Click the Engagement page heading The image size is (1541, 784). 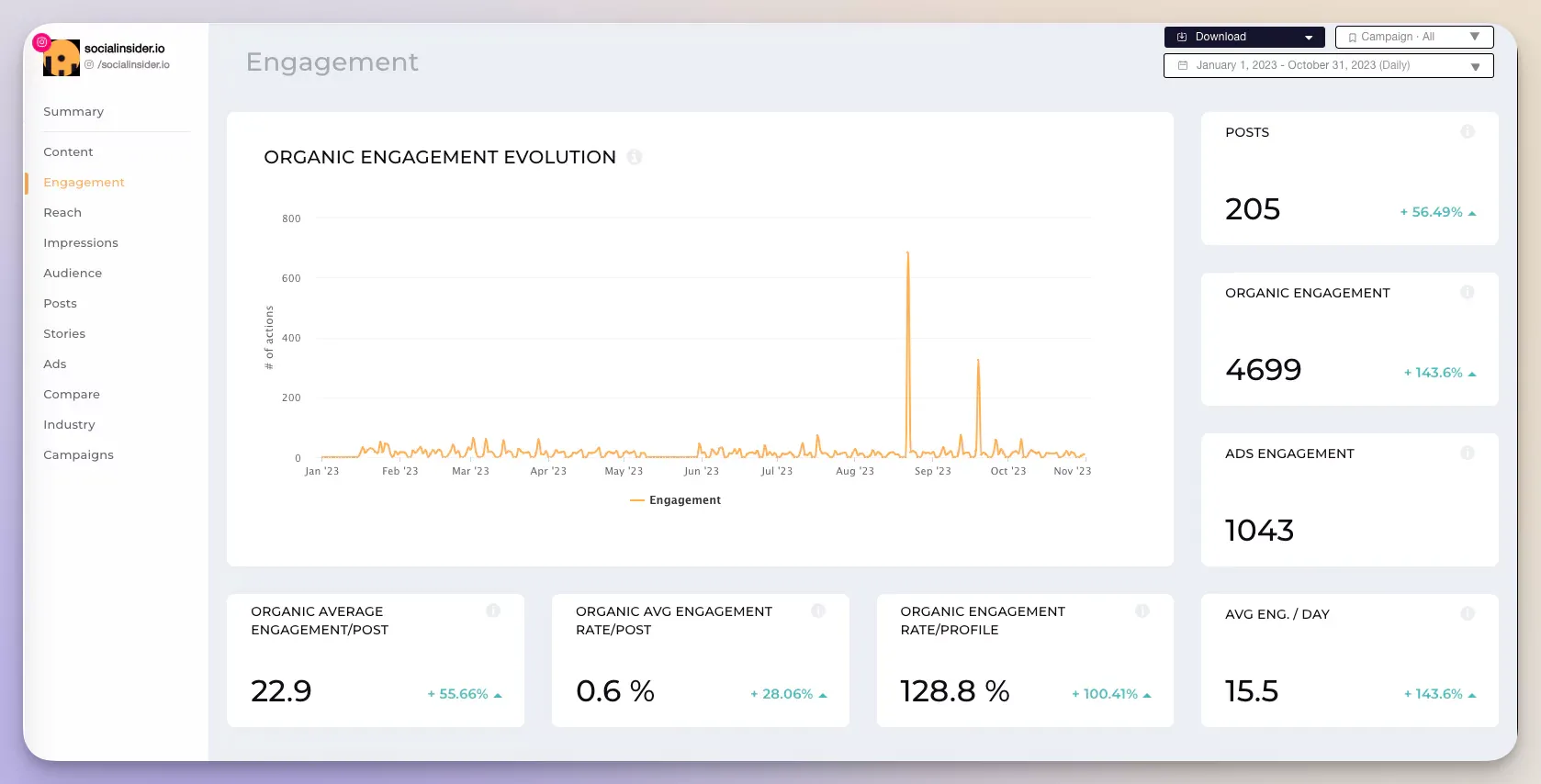pos(332,62)
